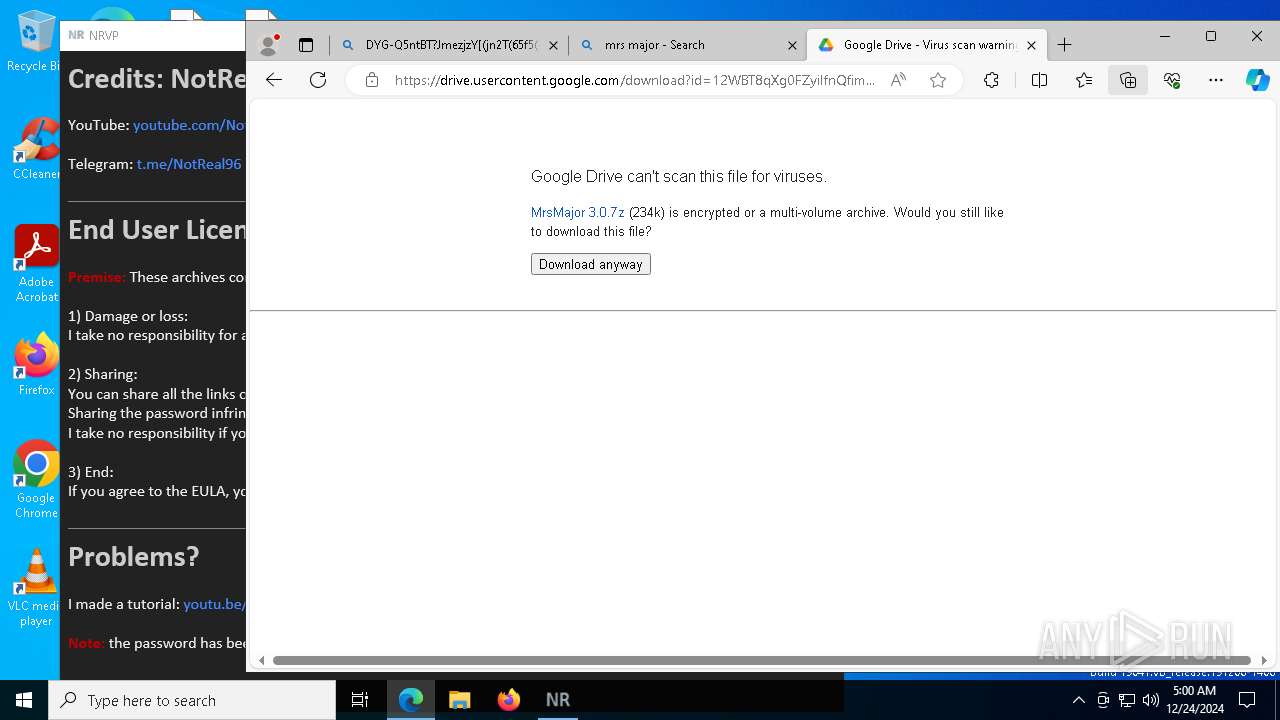The width and height of the screenshot is (1280, 720).
Task: Add this page to favorites star
Action: click(938, 80)
